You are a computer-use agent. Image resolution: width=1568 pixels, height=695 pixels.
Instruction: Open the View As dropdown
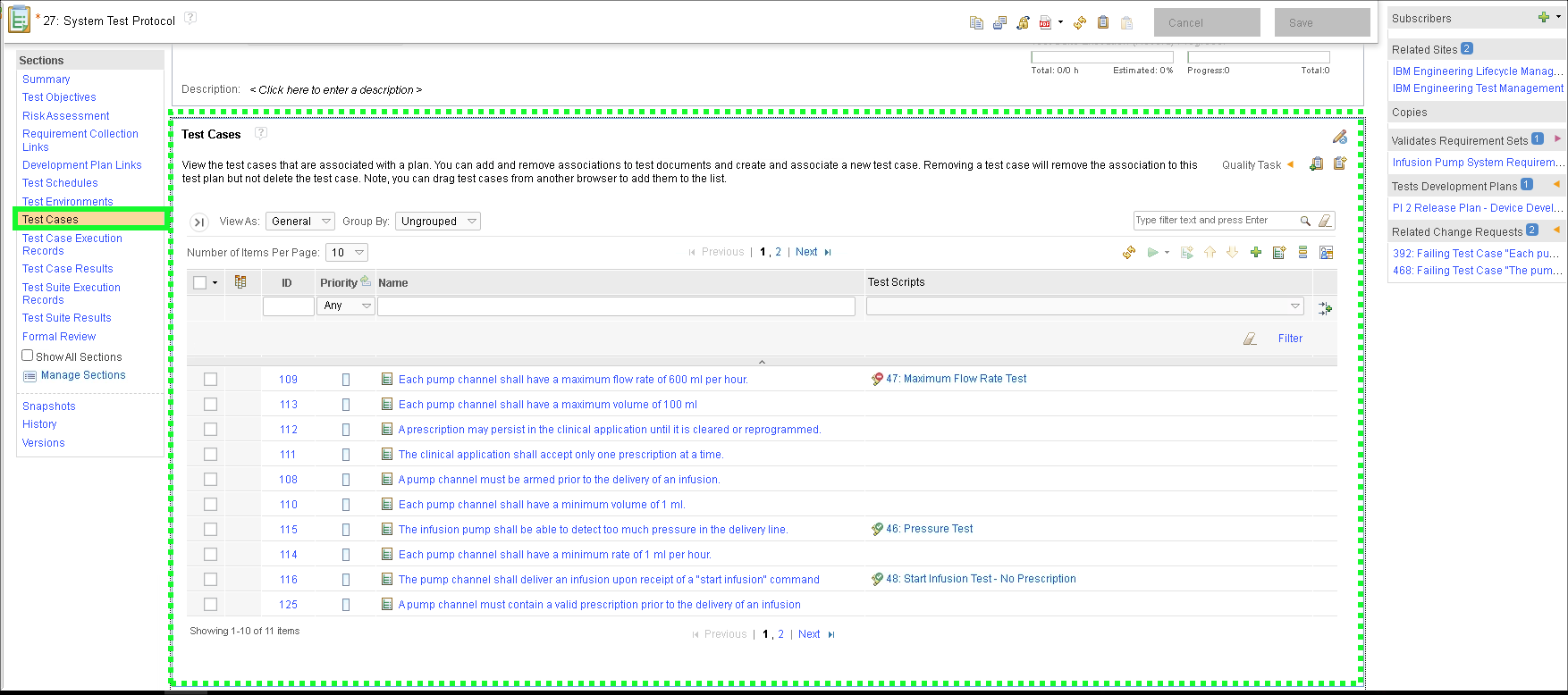[x=300, y=222]
